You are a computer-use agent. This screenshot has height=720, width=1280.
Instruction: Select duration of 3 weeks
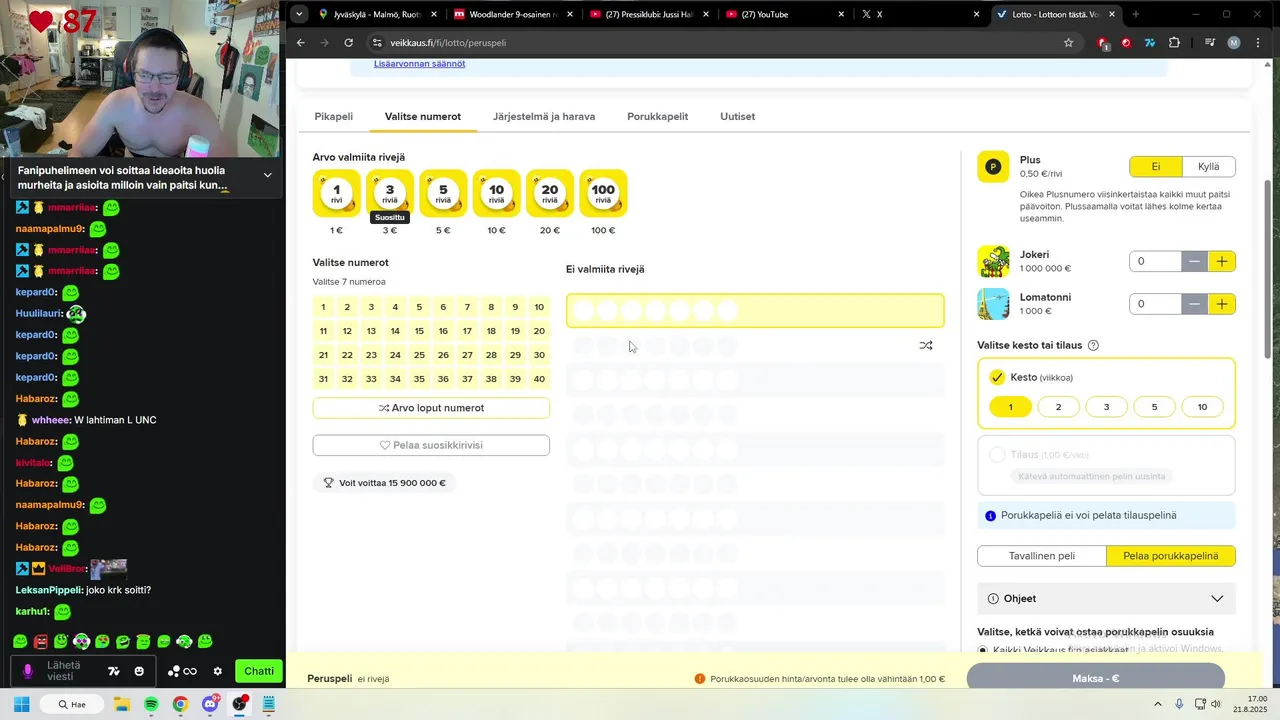pyautogui.click(x=1106, y=407)
